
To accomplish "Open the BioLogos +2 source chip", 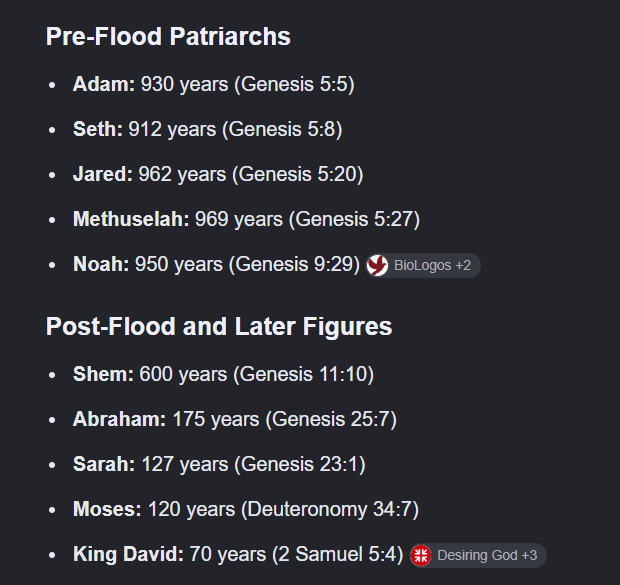I will tap(423, 265).
